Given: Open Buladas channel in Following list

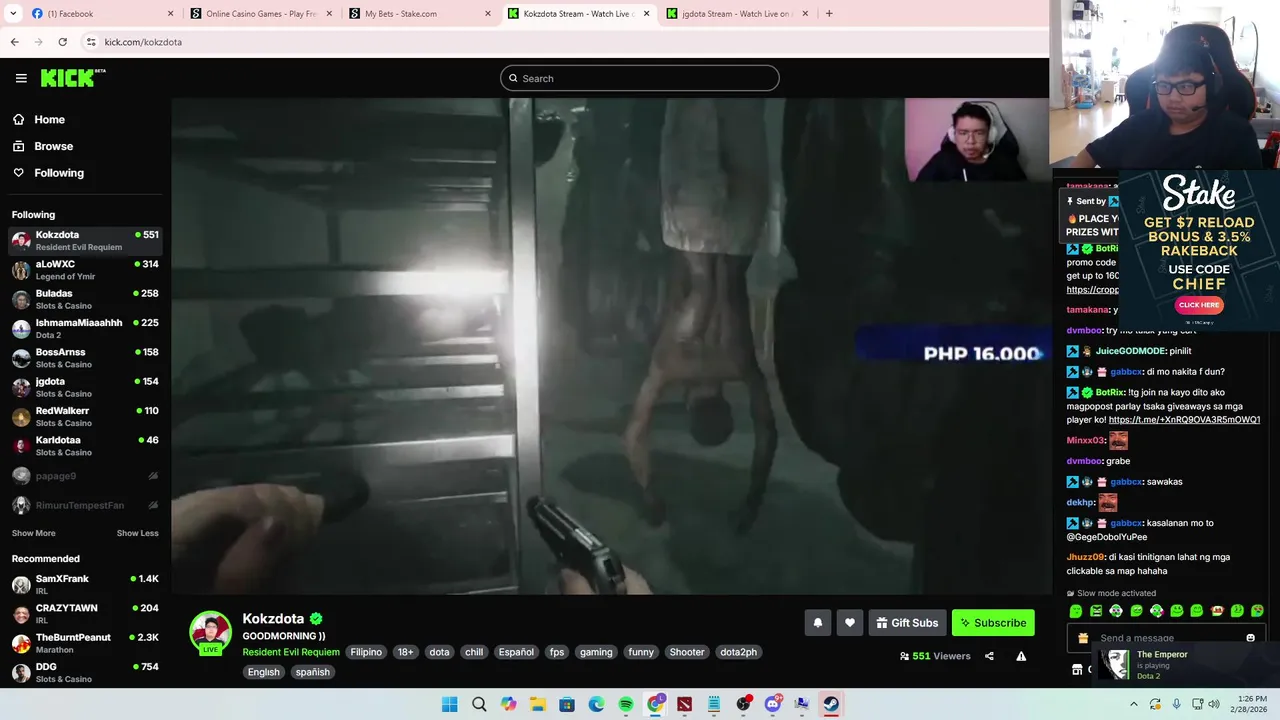Looking at the screenshot, I should [x=85, y=299].
